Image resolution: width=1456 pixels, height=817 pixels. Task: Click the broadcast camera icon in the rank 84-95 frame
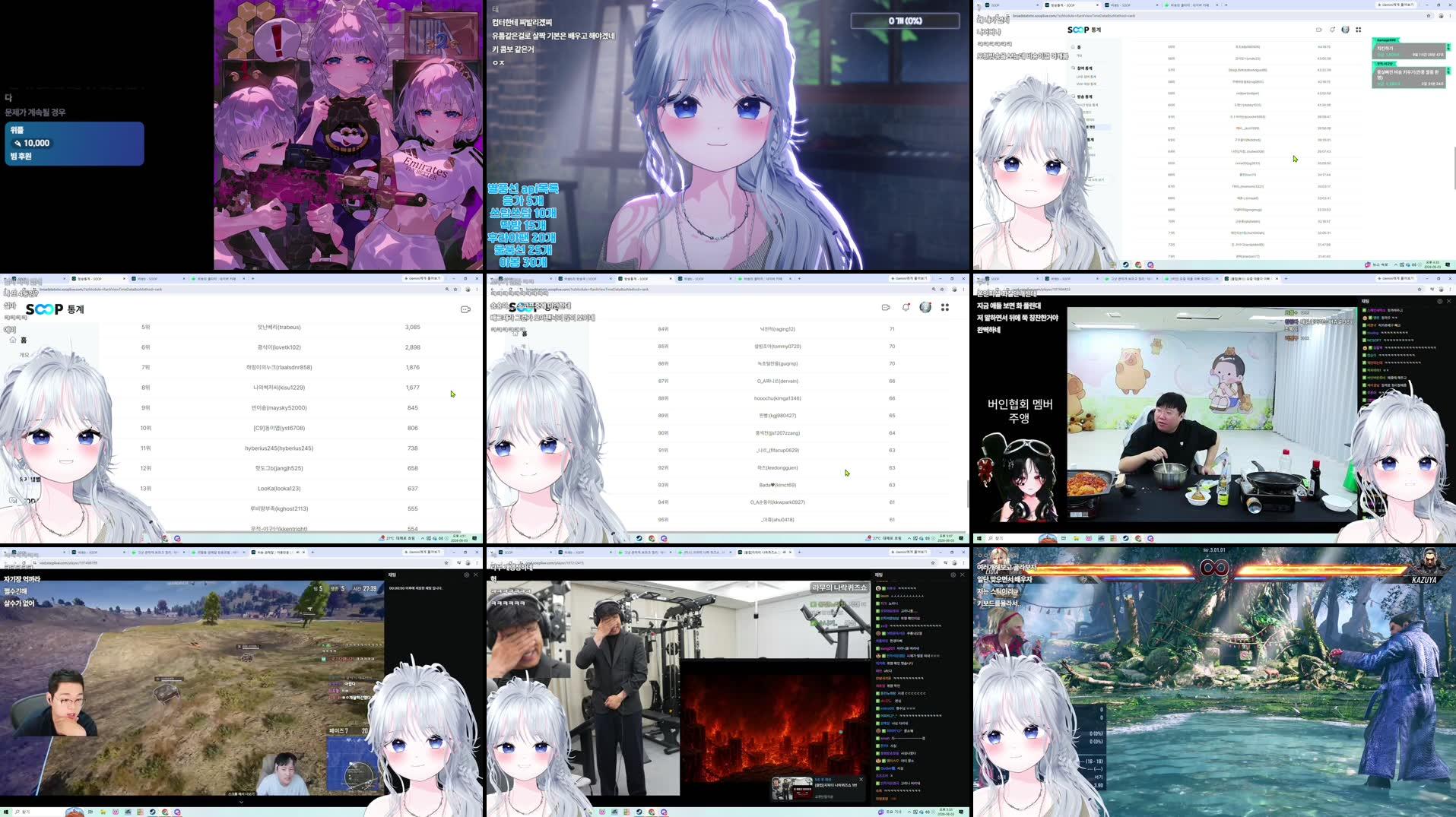pyautogui.click(x=886, y=307)
